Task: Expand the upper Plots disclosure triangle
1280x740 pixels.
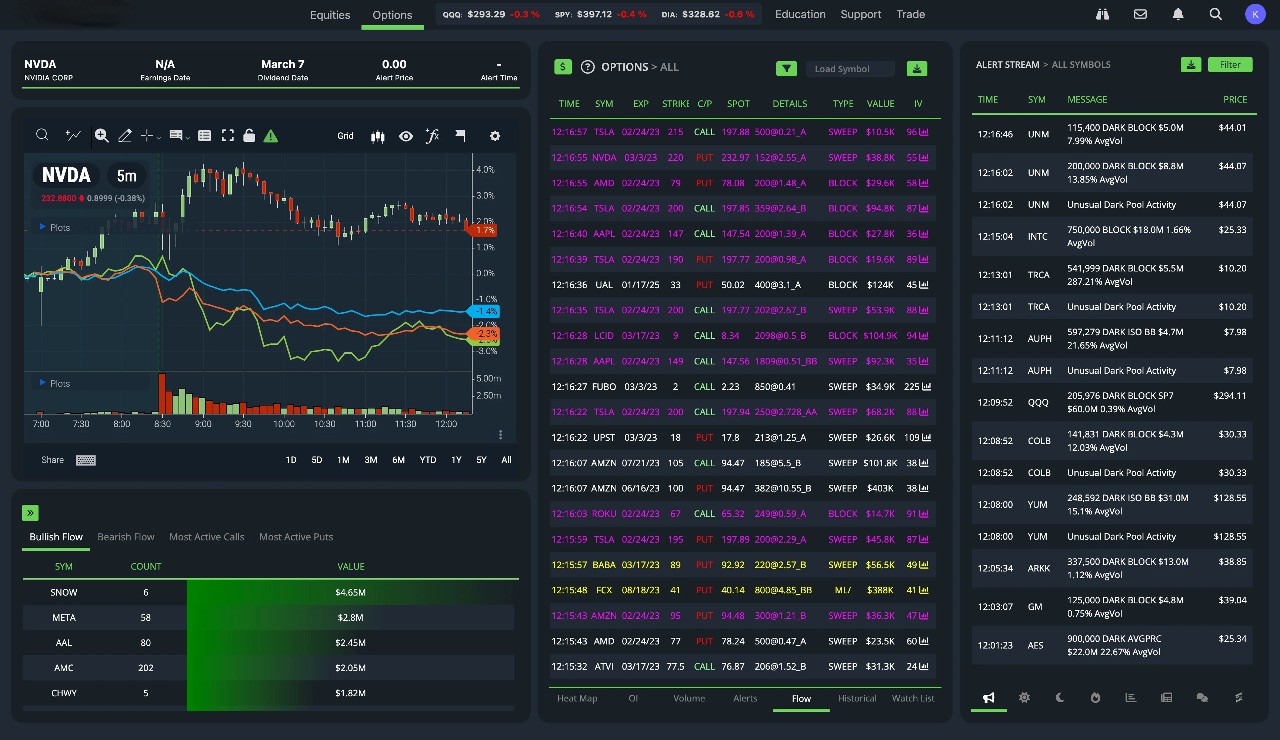Action: pos(42,227)
